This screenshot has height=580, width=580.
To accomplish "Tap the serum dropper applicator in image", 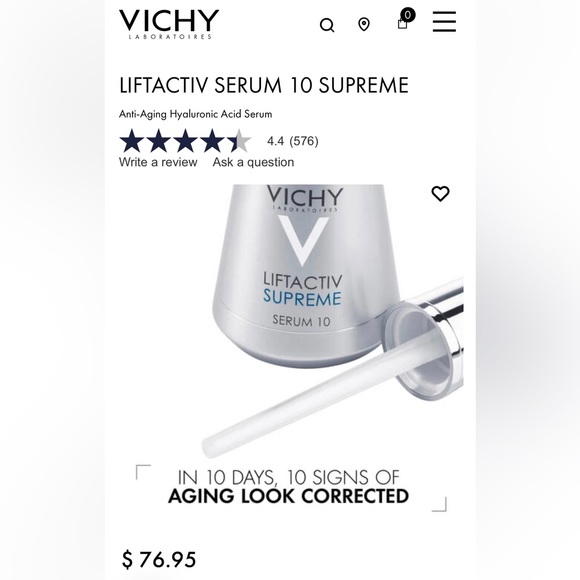I will (333, 370).
